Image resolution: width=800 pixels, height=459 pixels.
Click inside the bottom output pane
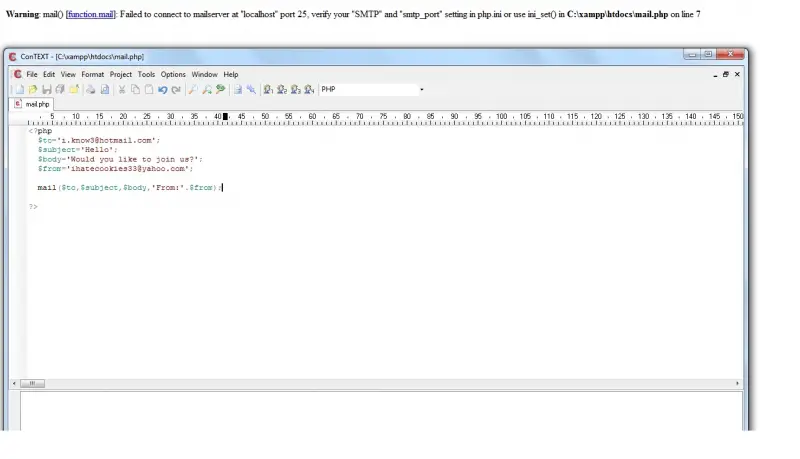tap(381, 411)
